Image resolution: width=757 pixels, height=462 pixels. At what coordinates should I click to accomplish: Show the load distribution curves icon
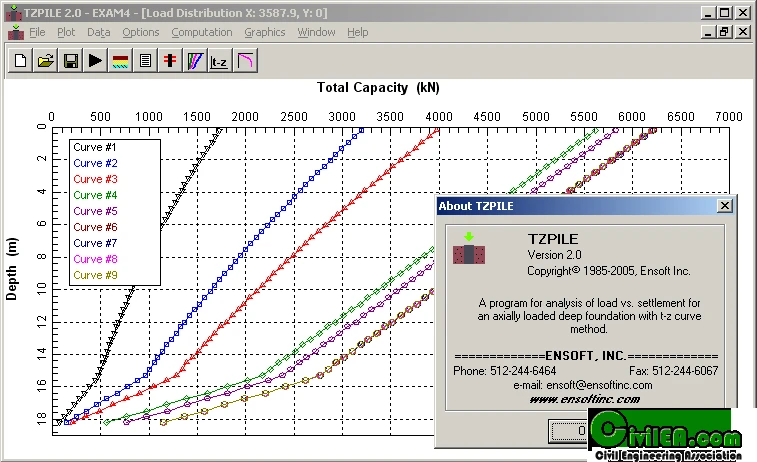point(196,61)
